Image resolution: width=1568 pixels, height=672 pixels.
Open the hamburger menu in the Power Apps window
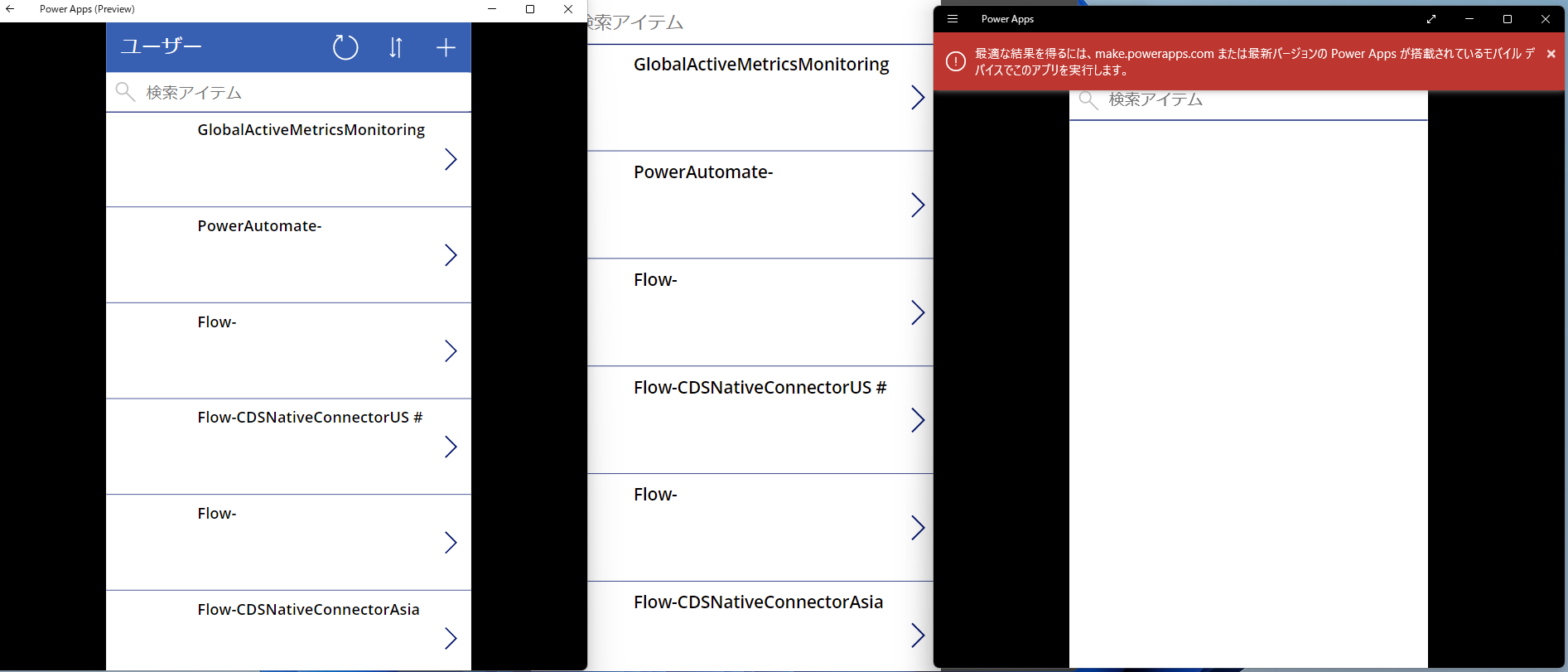click(x=953, y=18)
